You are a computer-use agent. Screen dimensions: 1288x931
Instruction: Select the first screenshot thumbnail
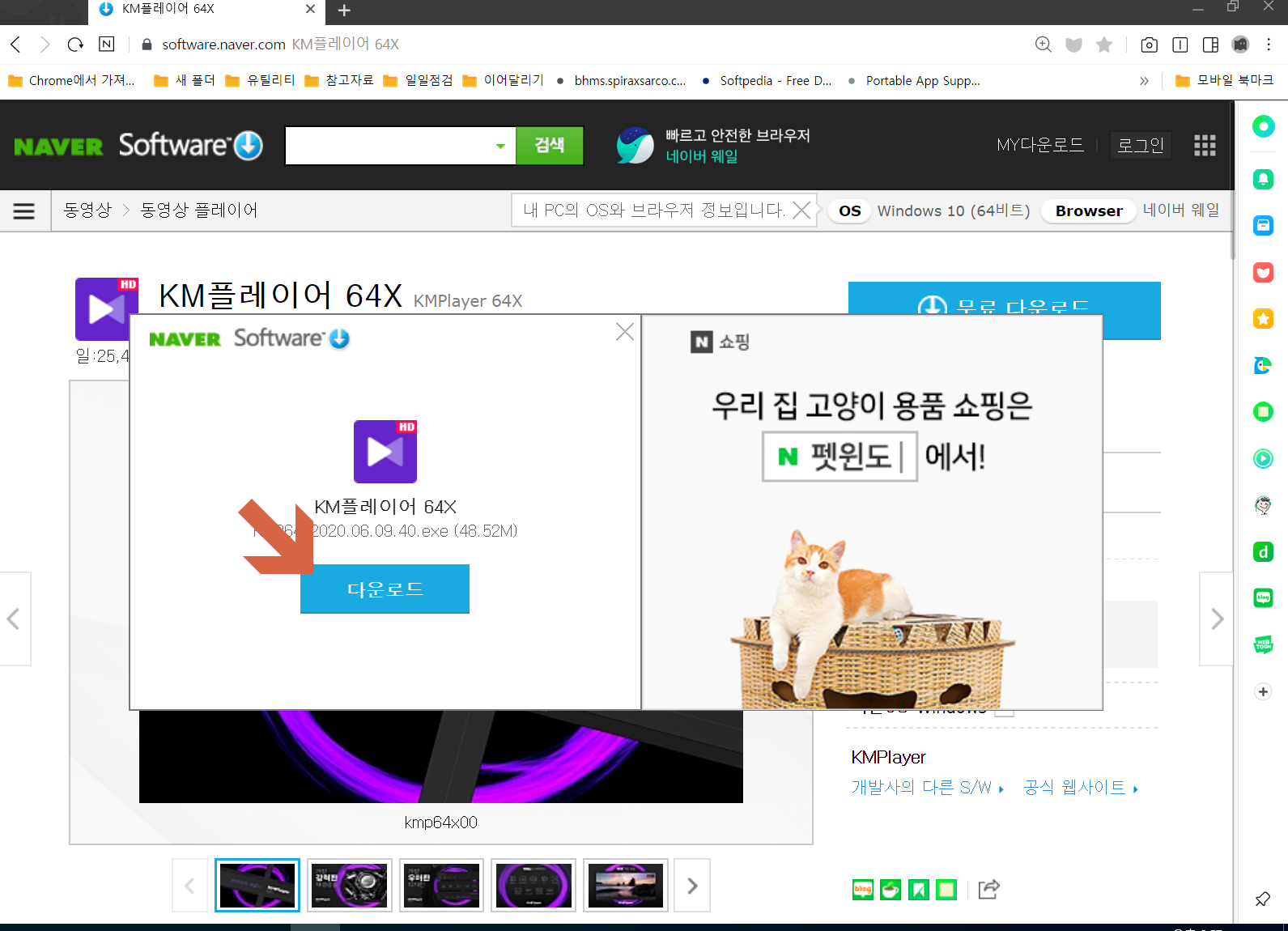click(257, 885)
